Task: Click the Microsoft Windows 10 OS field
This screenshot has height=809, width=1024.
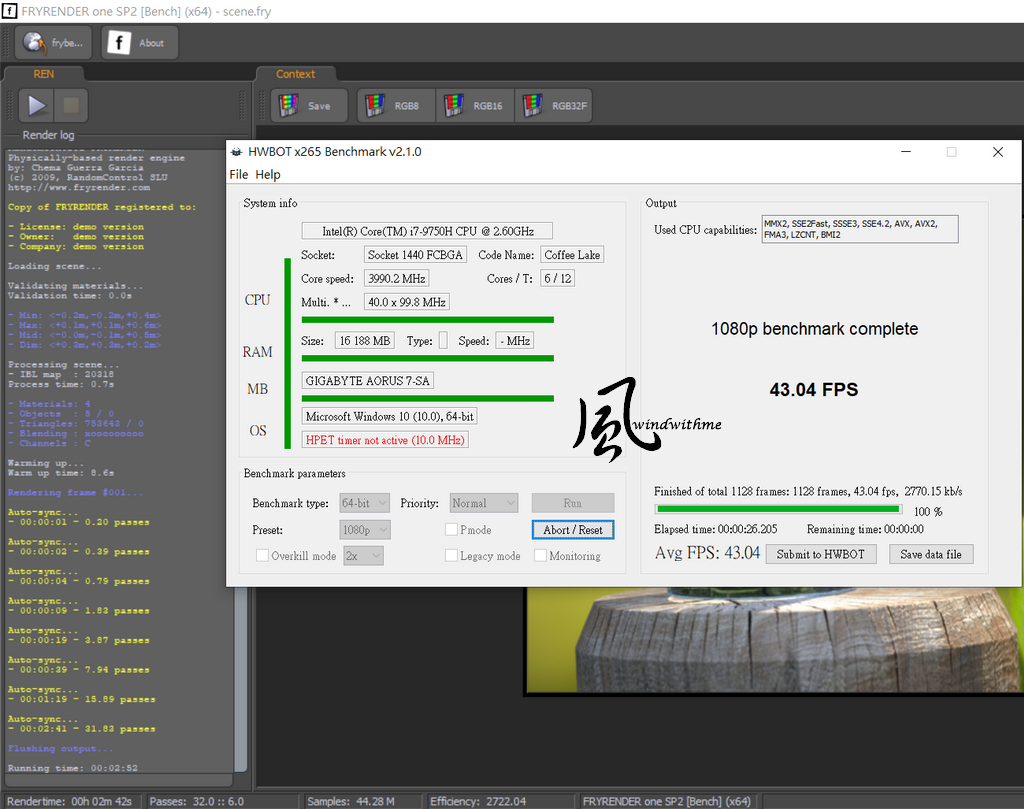Action: 389,417
